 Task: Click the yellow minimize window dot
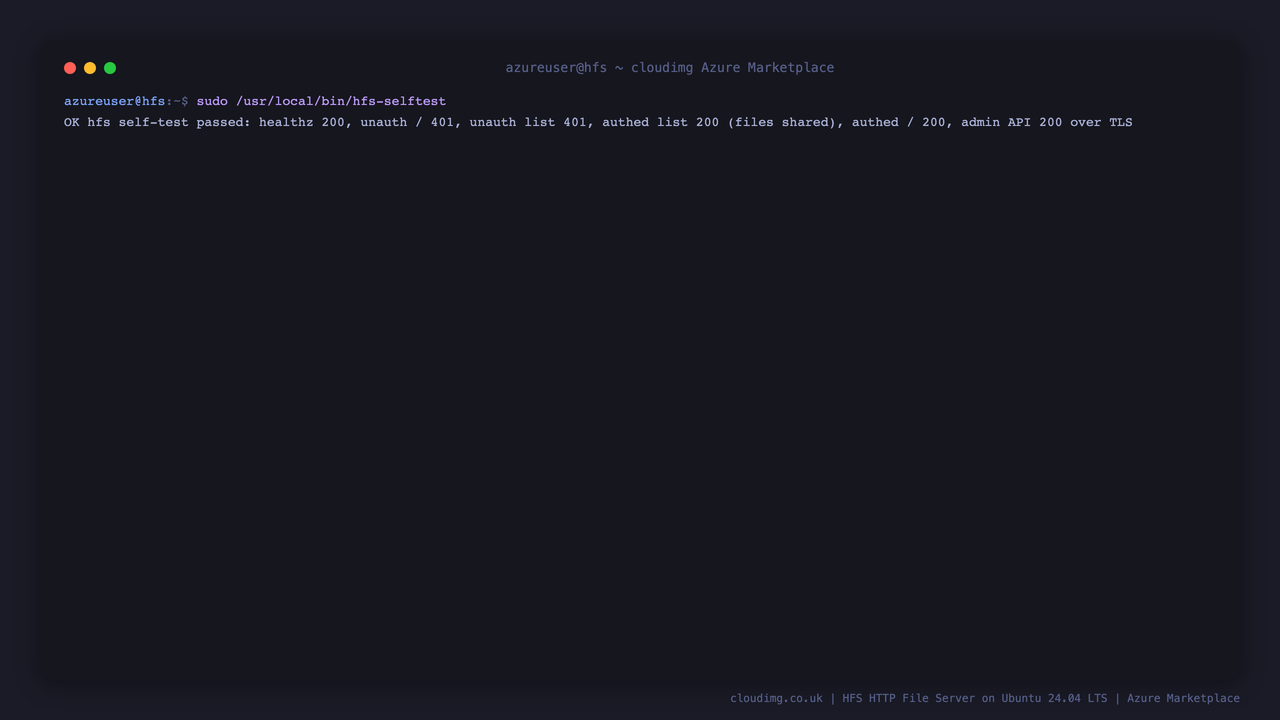pos(90,68)
